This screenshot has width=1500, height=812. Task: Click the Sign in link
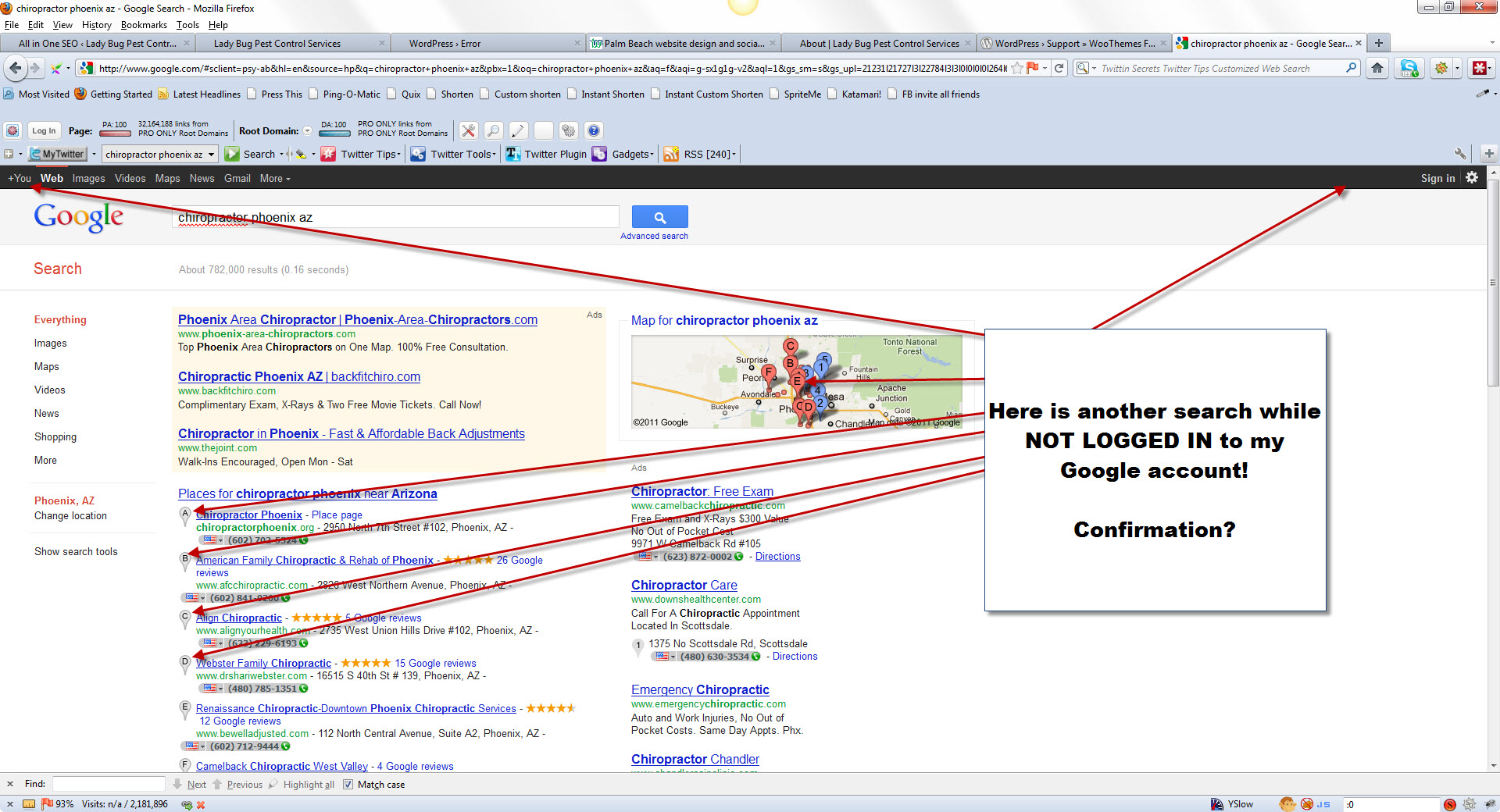(1437, 178)
